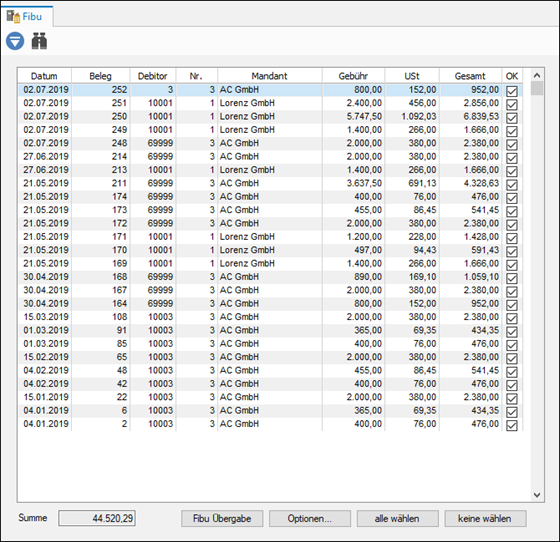Screen dimensions: 560x542
Task: Select Gesamt value 1.059,10
Action: pos(481,277)
